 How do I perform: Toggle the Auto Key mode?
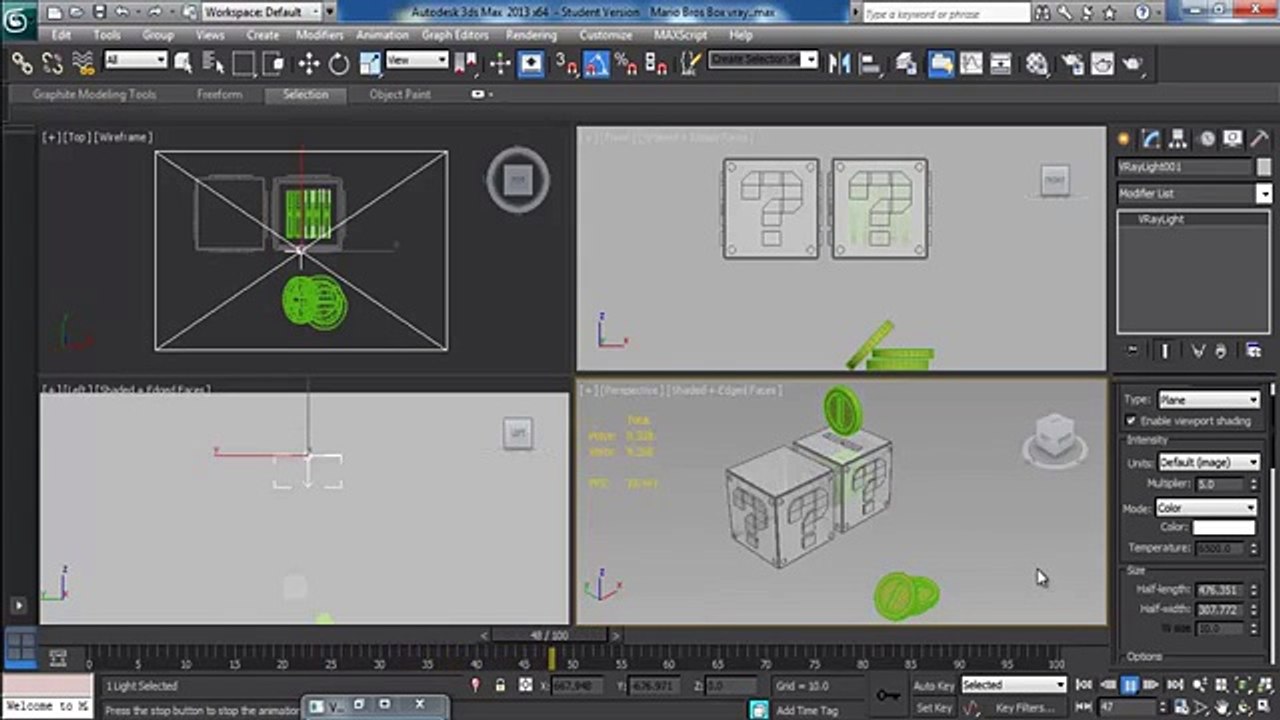pos(934,686)
